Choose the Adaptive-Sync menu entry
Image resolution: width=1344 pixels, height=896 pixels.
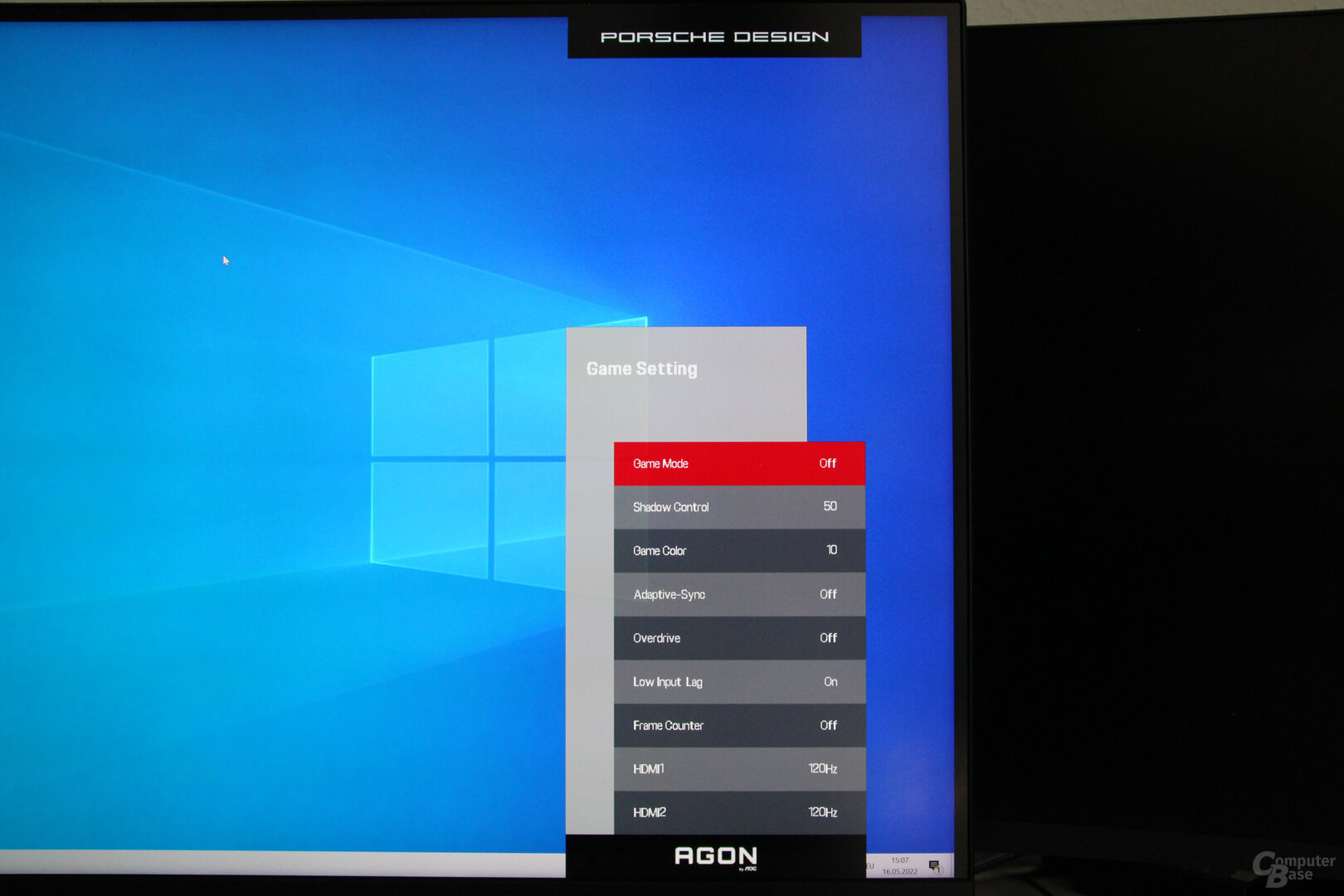pyautogui.click(x=739, y=594)
